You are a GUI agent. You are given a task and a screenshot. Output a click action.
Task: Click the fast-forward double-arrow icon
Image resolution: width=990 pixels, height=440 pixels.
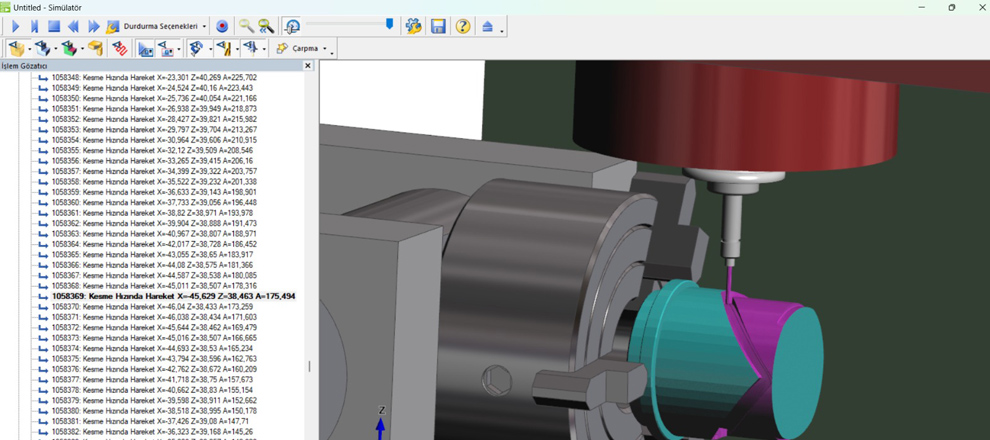[94, 26]
